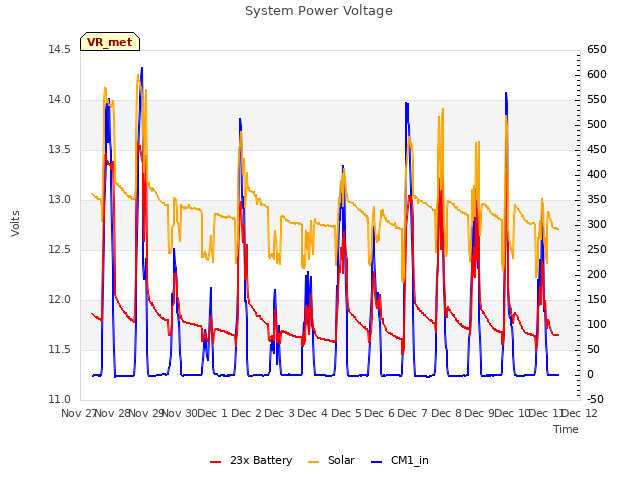Click the Dec 7 date tick label
This screenshot has height=480, width=640.
click(x=413, y=413)
